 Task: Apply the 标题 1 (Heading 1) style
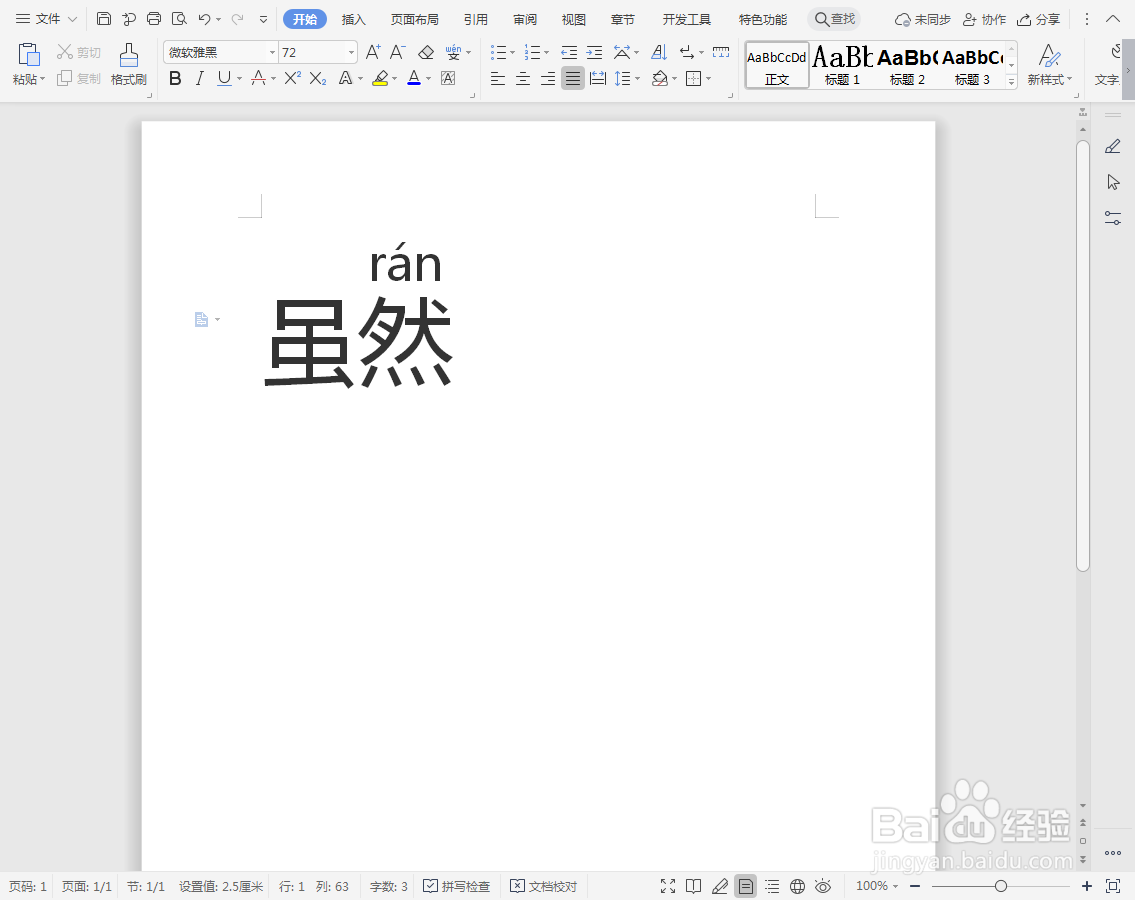(842, 64)
